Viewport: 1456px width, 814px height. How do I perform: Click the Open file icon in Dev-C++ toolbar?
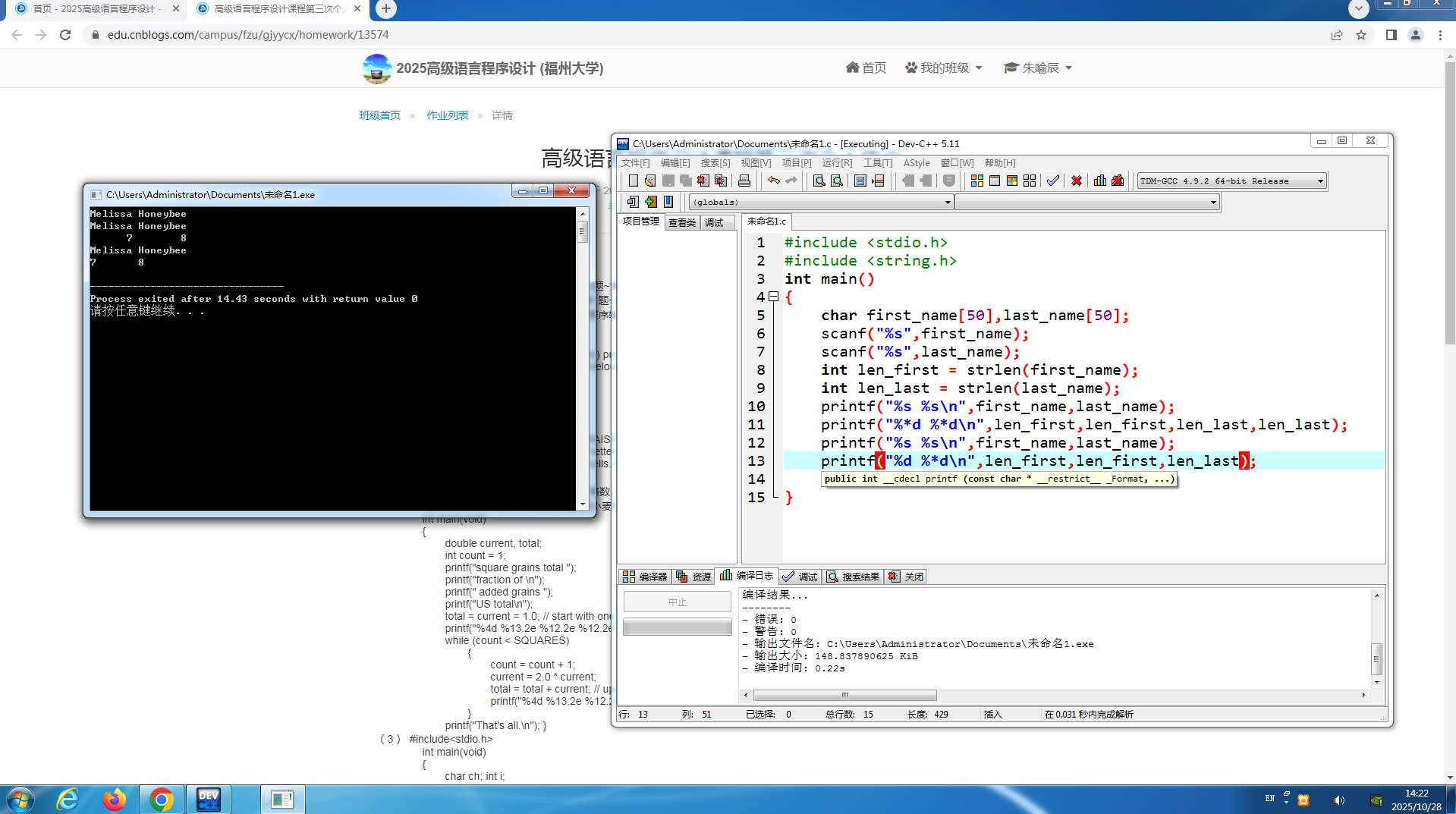click(650, 181)
